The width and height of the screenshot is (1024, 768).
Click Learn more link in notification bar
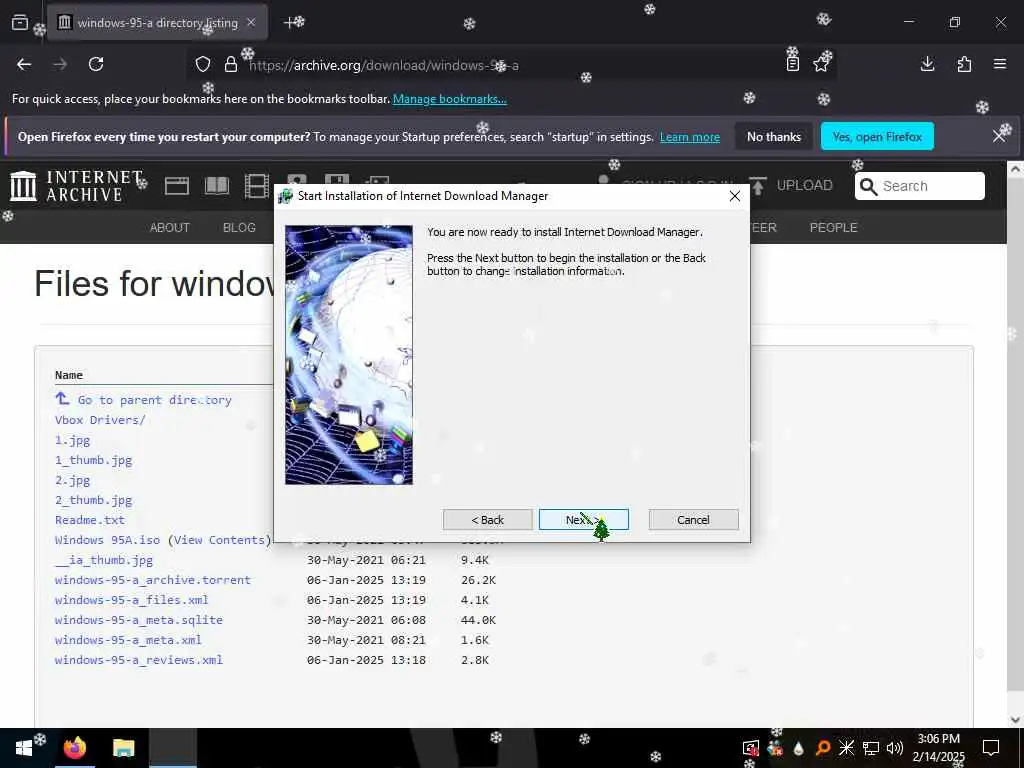(690, 137)
